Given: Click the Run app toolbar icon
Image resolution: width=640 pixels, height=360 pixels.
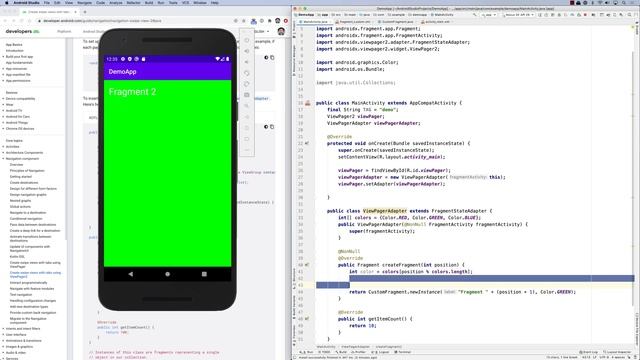Looking at the screenshot, I should [540, 15].
